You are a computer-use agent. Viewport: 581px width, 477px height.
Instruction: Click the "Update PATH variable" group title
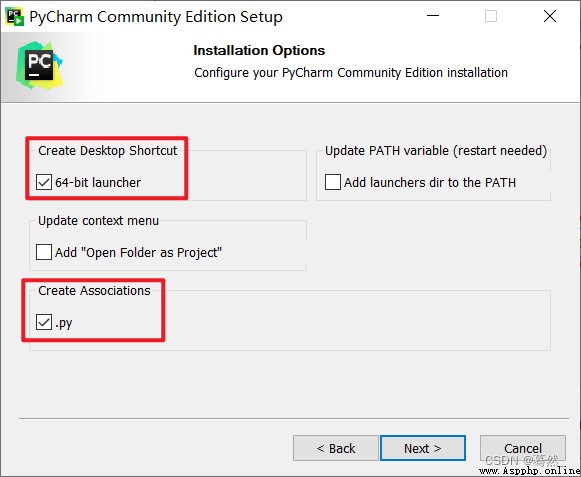coord(436,150)
